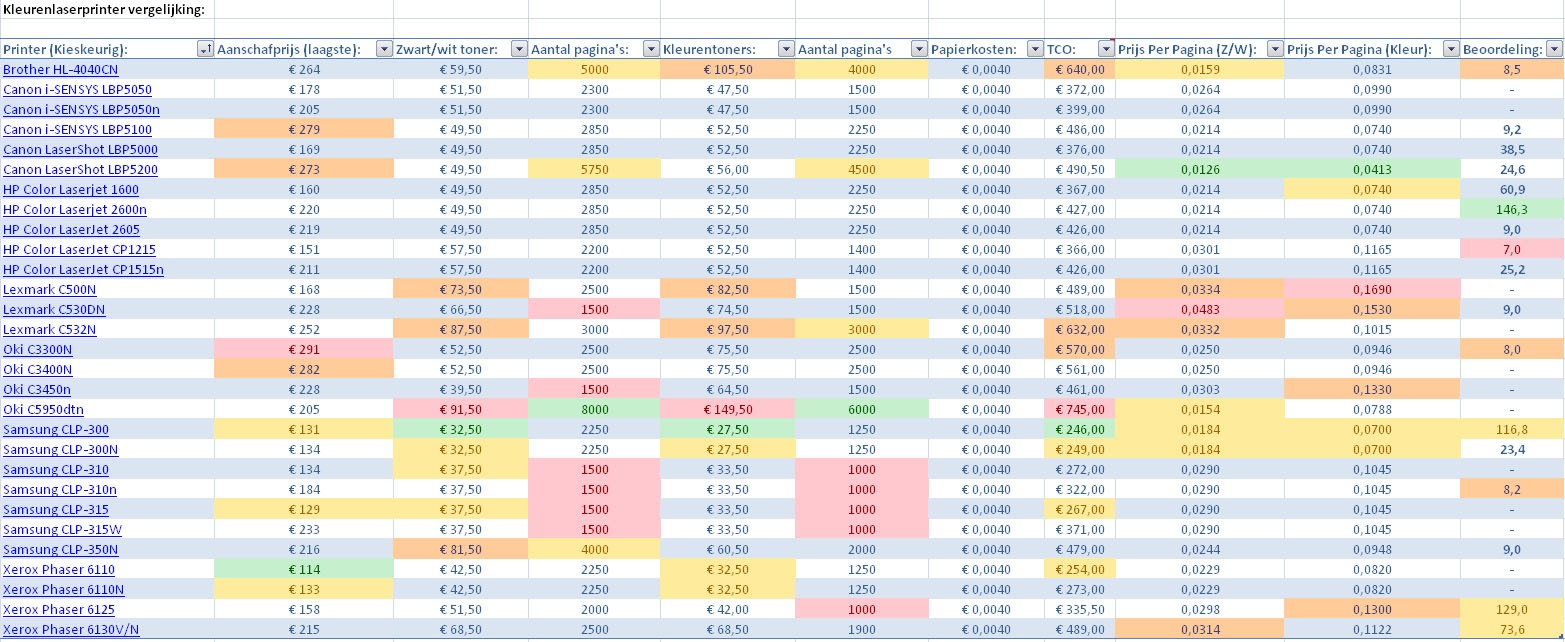Select the green 0,0126 price per page cell
Viewport: 1565px width, 642px height.
[1200, 170]
